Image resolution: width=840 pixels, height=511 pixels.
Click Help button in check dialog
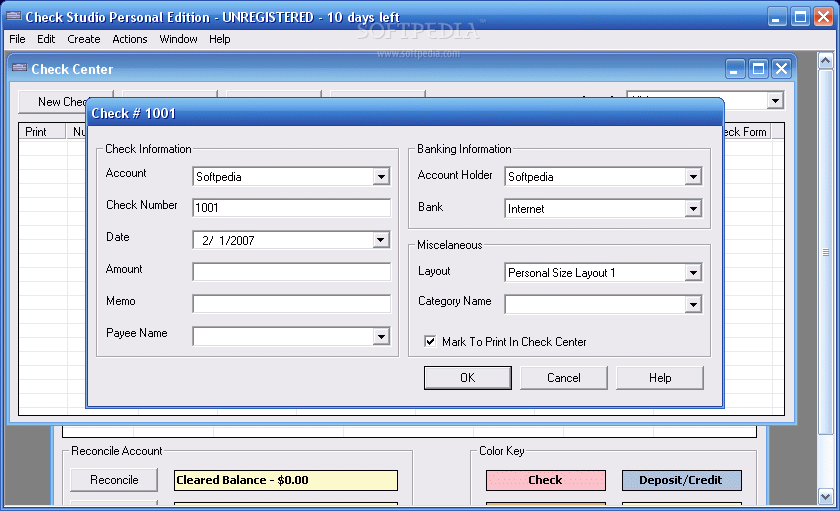pos(660,378)
